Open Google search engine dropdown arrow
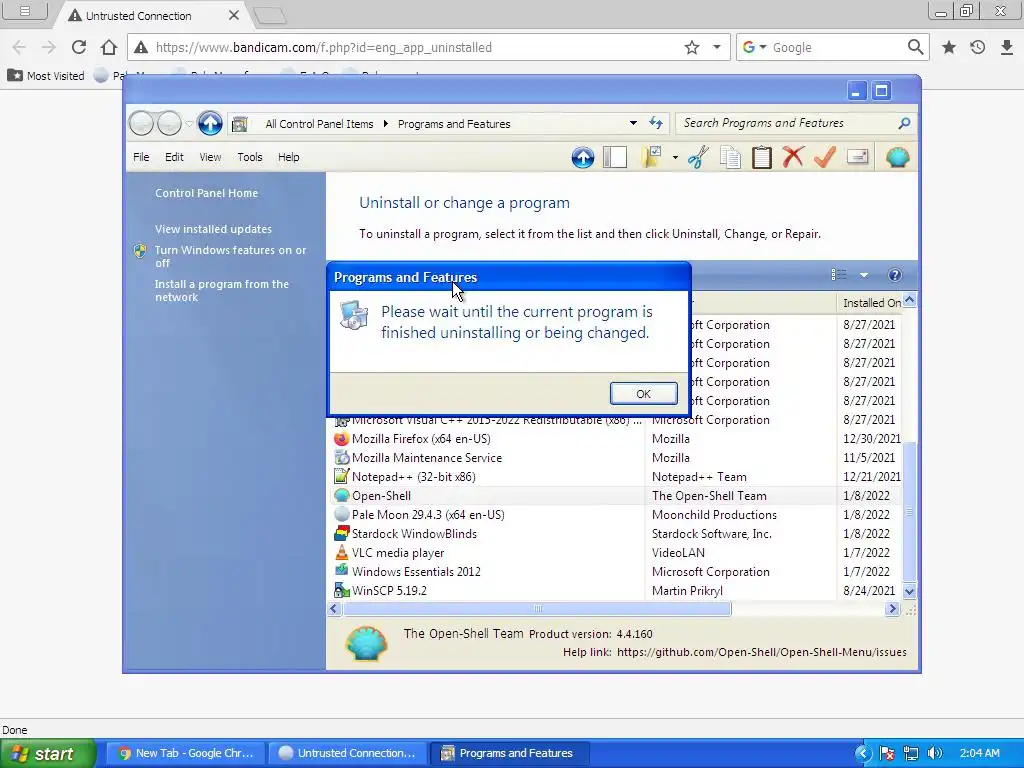This screenshot has height=768, width=1024. click(x=763, y=47)
